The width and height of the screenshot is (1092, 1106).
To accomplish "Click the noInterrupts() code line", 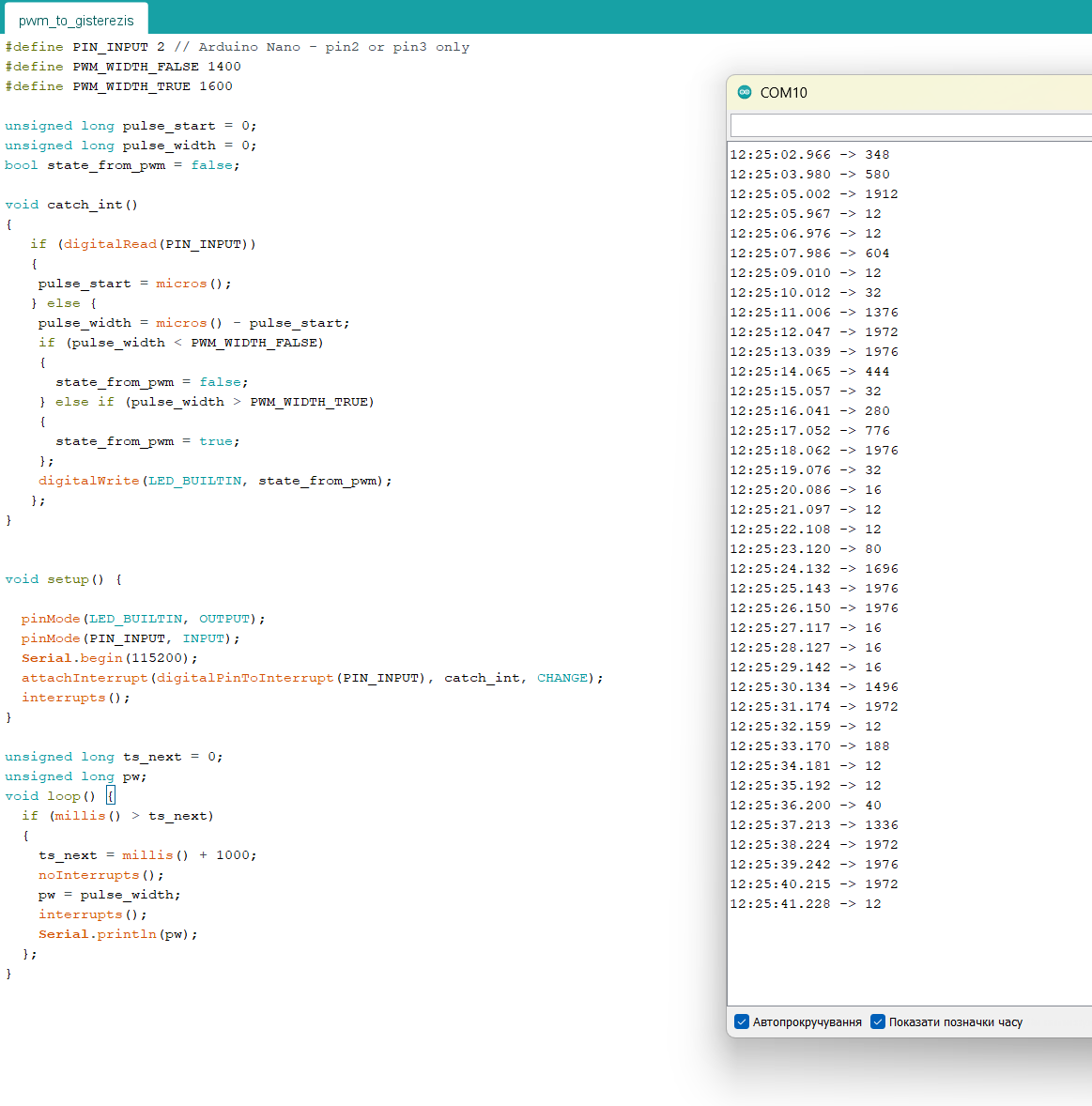I will coord(100,875).
